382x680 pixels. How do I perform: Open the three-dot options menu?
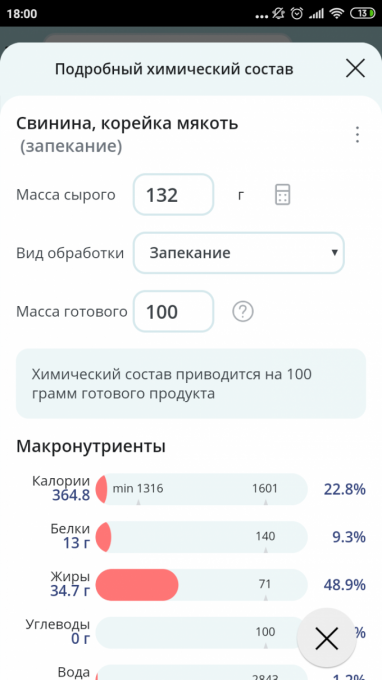coord(357,135)
